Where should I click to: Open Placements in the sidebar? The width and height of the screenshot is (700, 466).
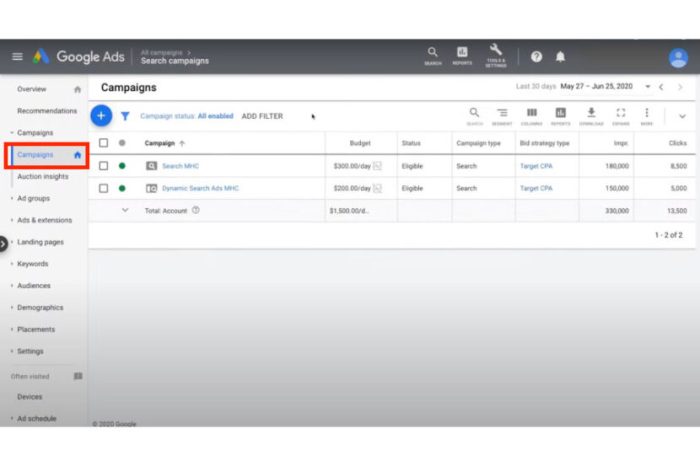click(x=36, y=329)
